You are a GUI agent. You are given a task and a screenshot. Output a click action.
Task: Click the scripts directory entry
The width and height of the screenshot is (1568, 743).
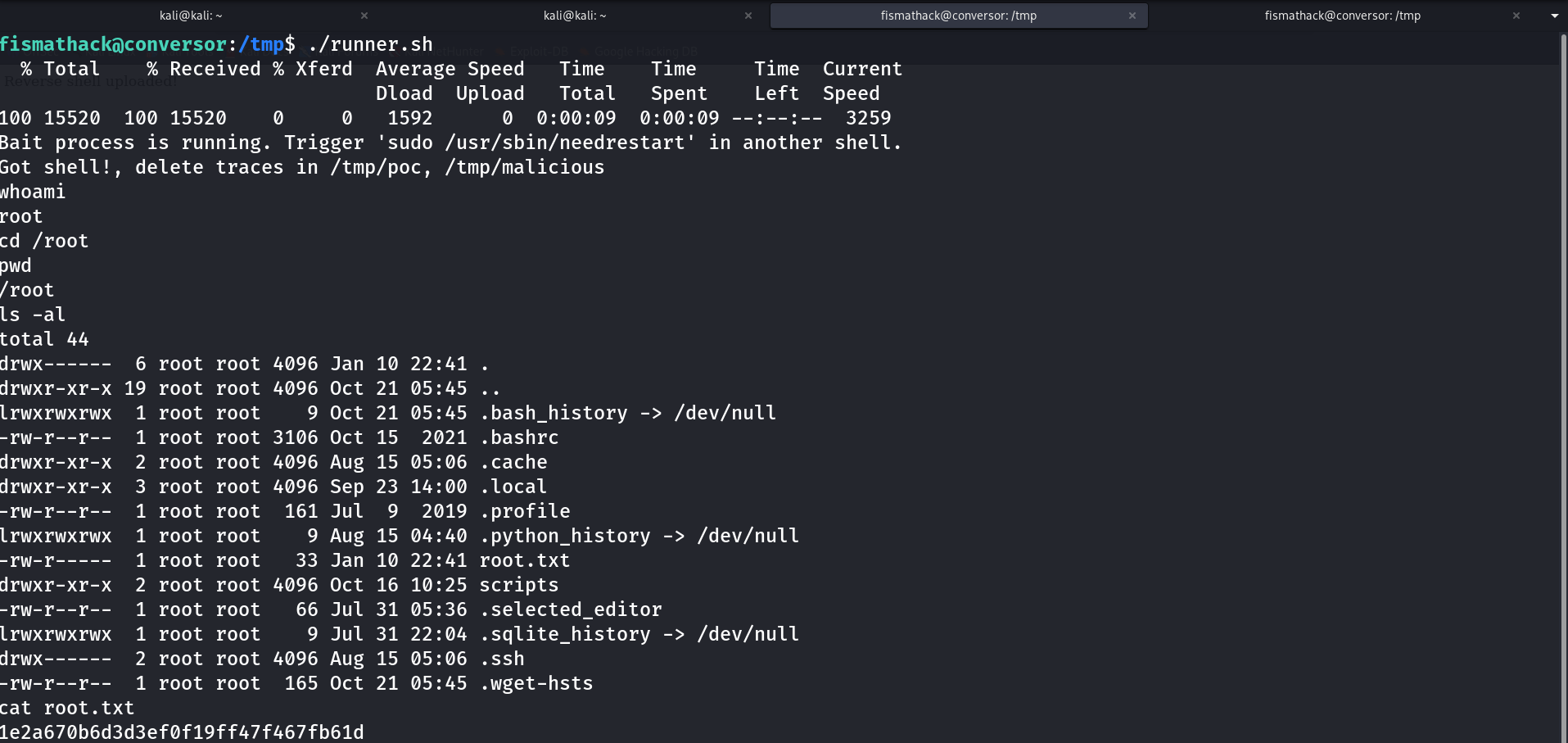[x=519, y=585]
